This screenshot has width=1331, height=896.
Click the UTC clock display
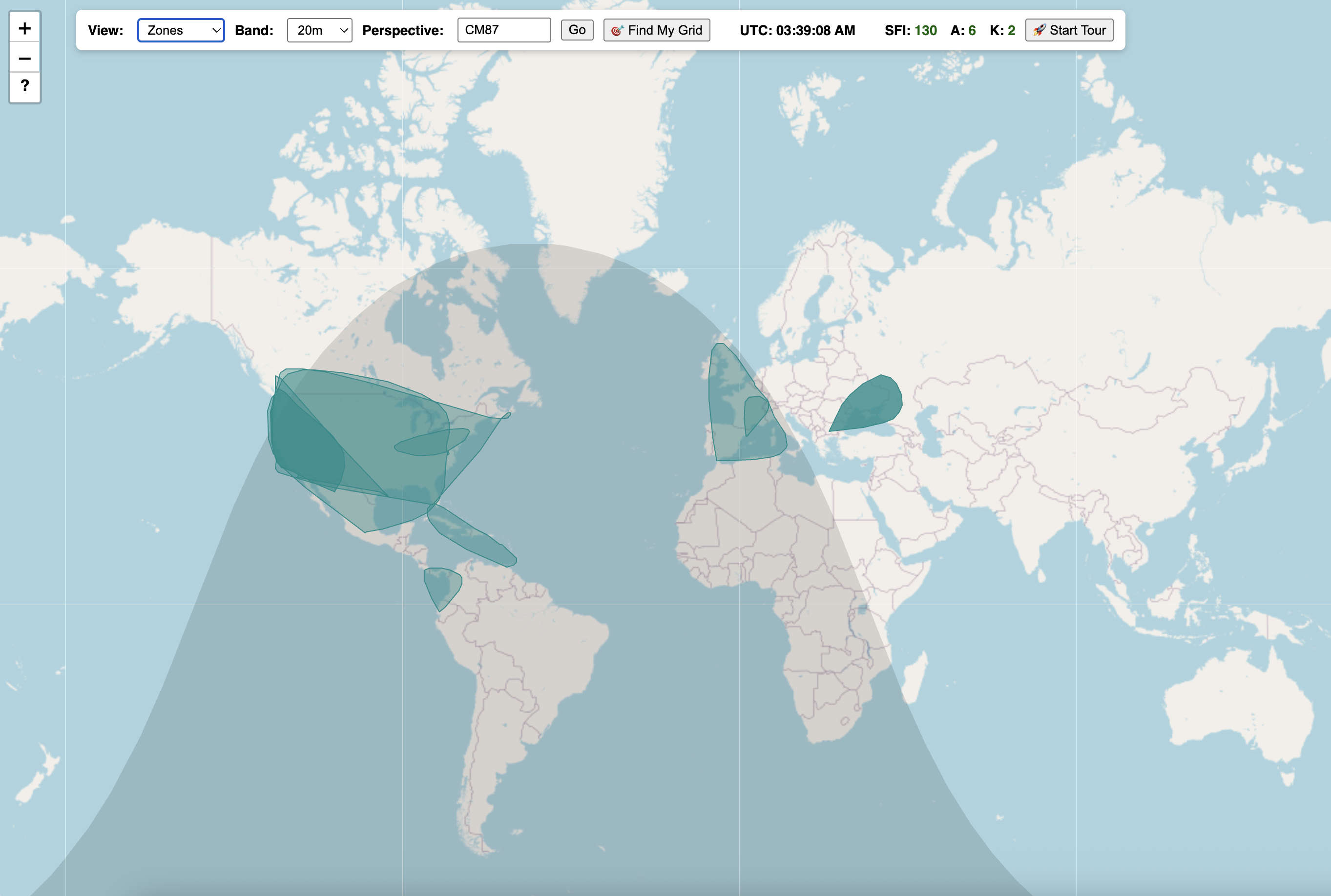(x=796, y=30)
